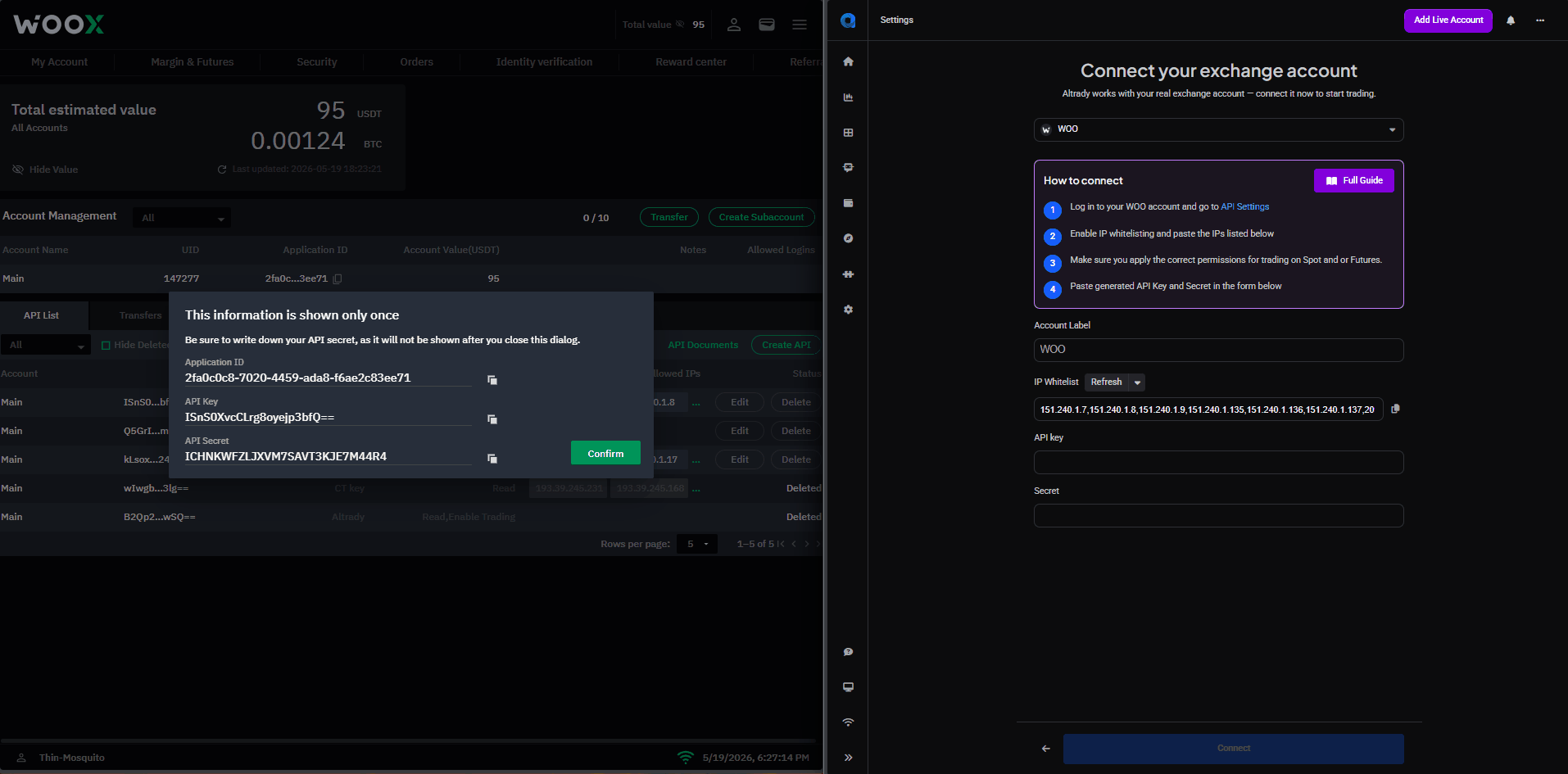Click the IP Whitelist addresses field

(1208, 409)
